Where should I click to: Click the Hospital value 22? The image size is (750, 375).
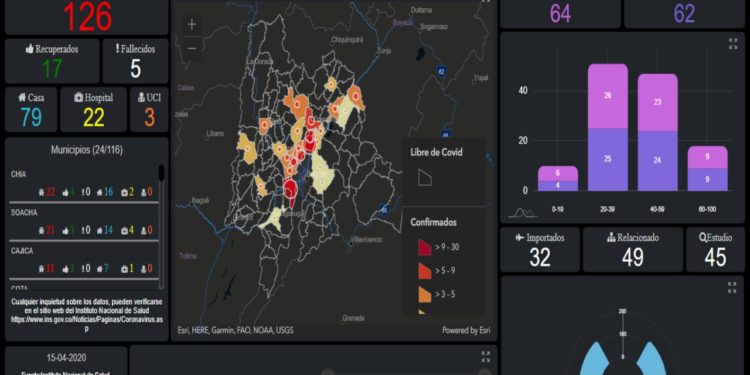pyautogui.click(x=94, y=117)
